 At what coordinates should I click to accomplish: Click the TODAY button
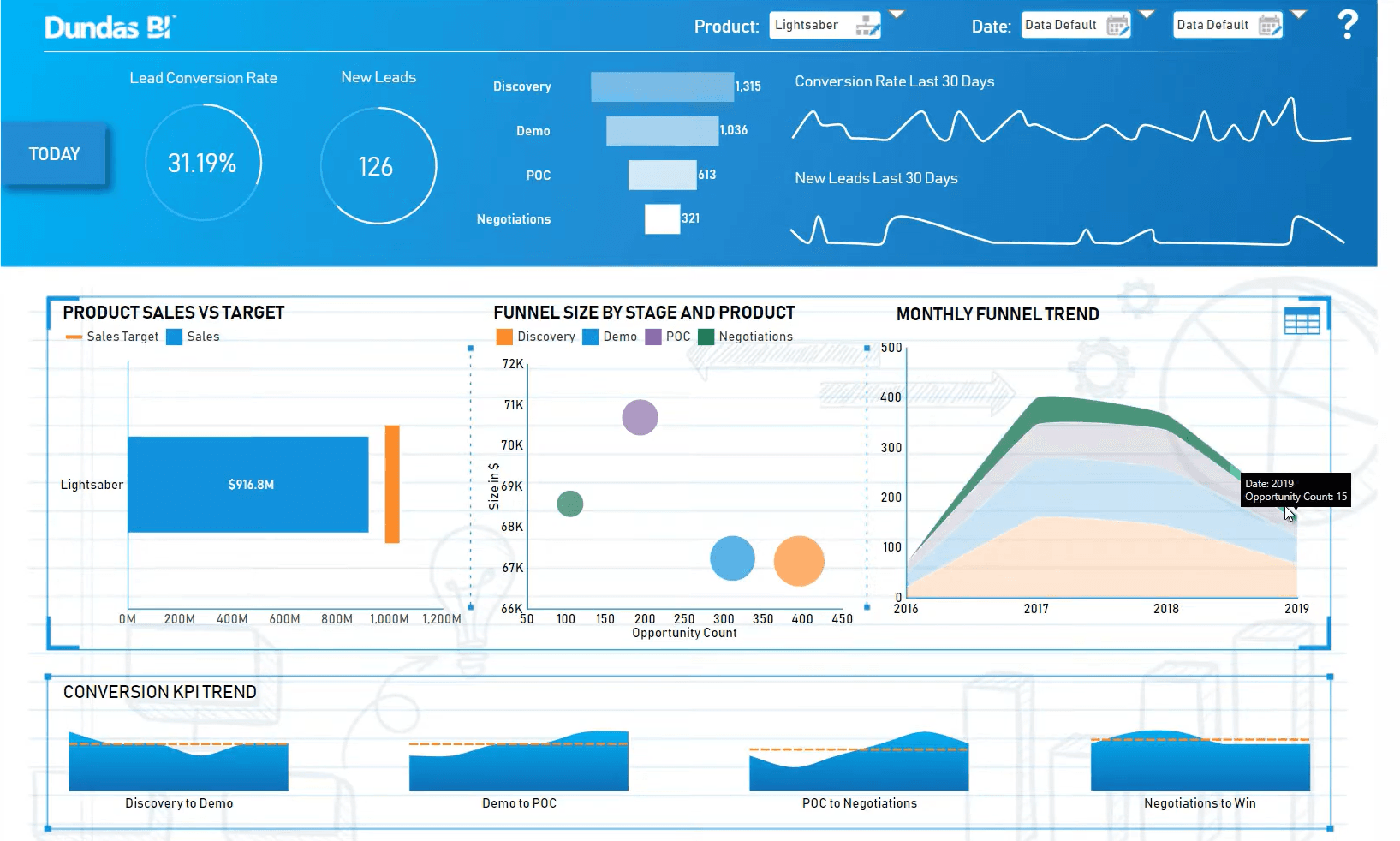coord(54,154)
